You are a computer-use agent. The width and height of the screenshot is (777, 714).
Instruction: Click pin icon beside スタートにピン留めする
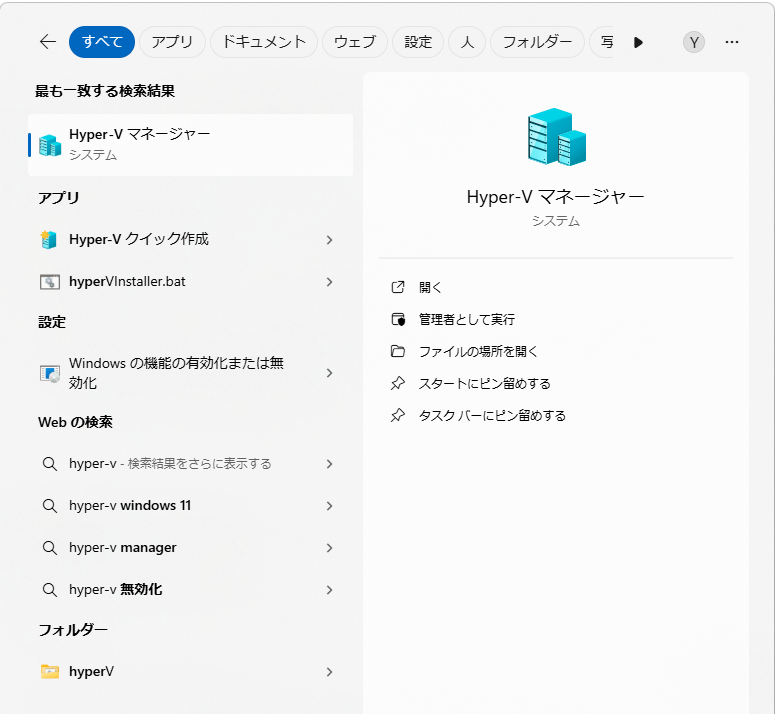click(398, 384)
